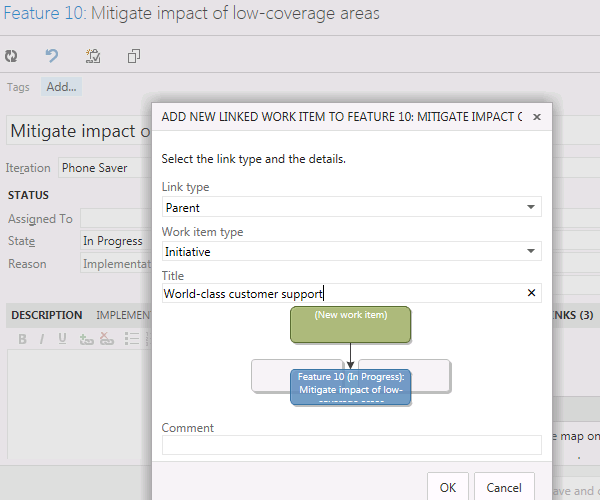
Task: Click the Cancel button
Action: (504, 487)
